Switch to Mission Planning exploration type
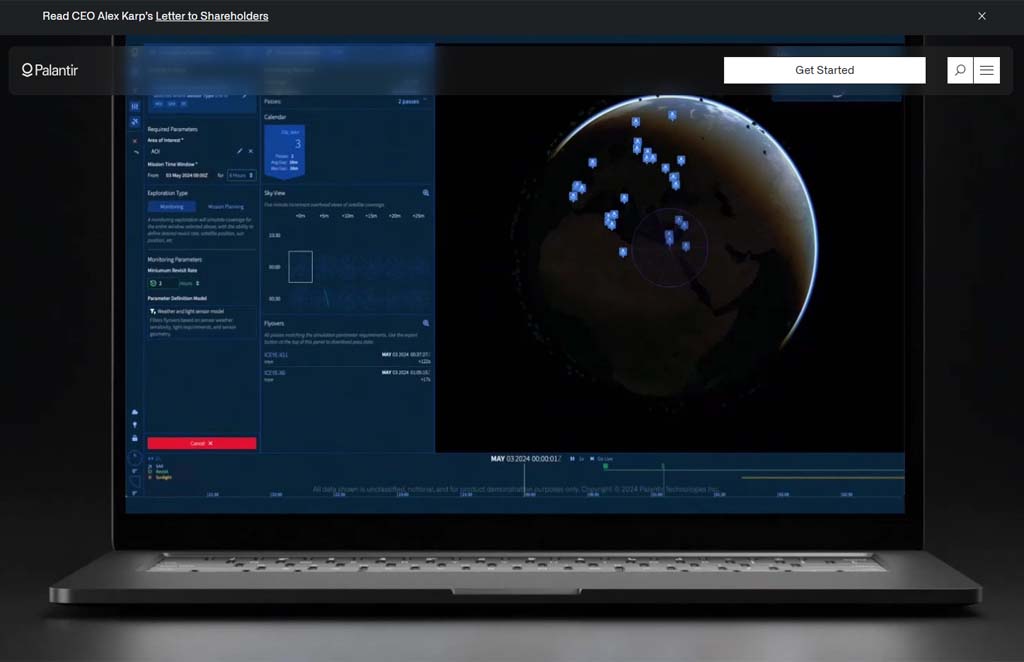This screenshot has height=662, width=1024. pyautogui.click(x=225, y=206)
